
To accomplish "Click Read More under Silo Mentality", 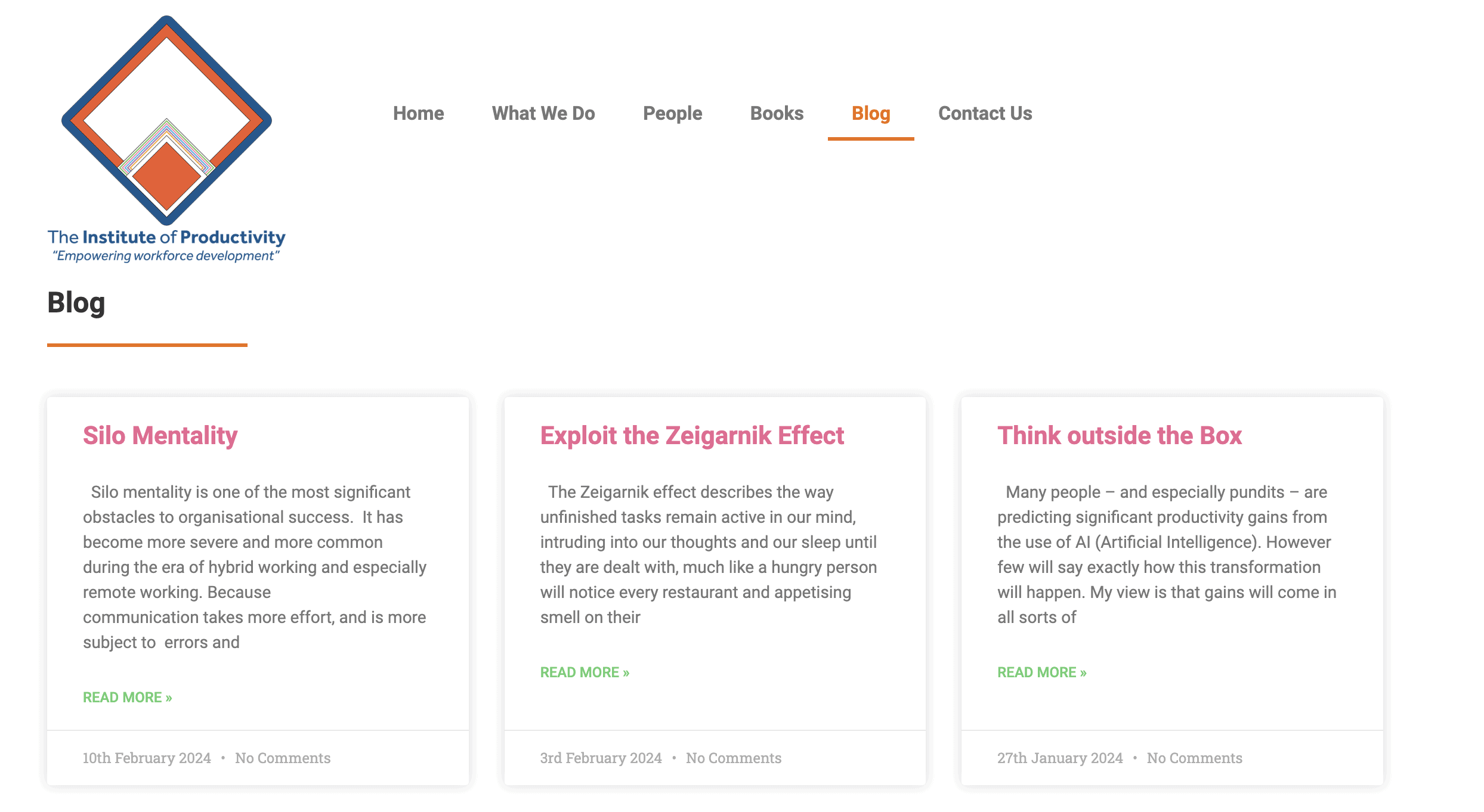I will point(127,698).
